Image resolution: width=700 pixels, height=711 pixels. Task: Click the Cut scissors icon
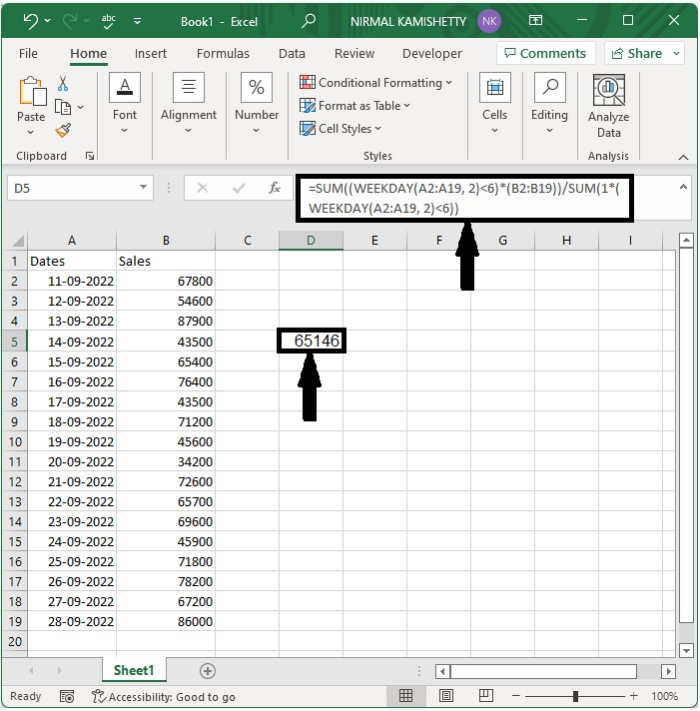[63, 83]
